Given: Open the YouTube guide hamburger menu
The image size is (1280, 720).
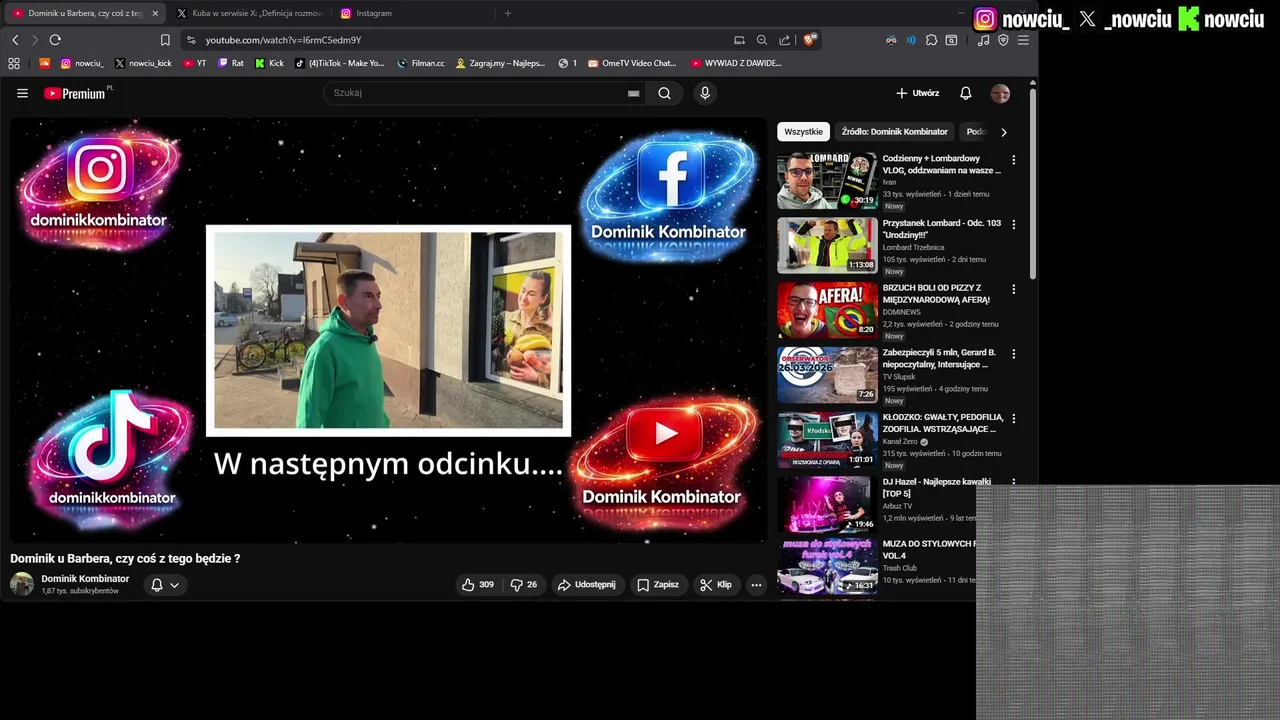Looking at the screenshot, I should pyautogui.click(x=22, y=93).
